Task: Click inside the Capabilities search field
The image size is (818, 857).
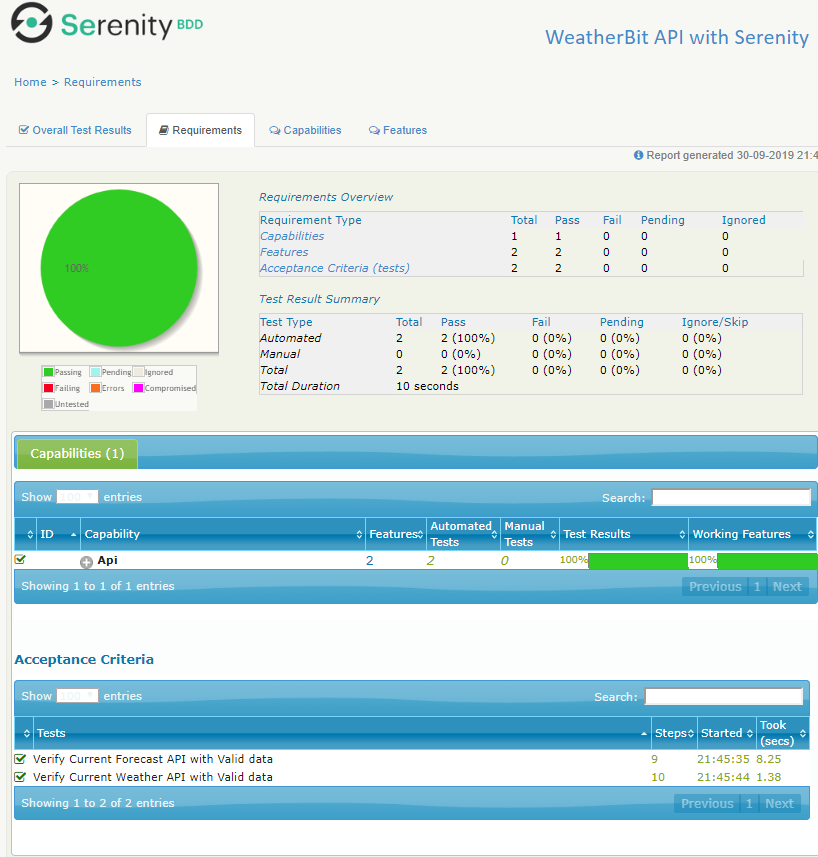Action: point(730,497)
